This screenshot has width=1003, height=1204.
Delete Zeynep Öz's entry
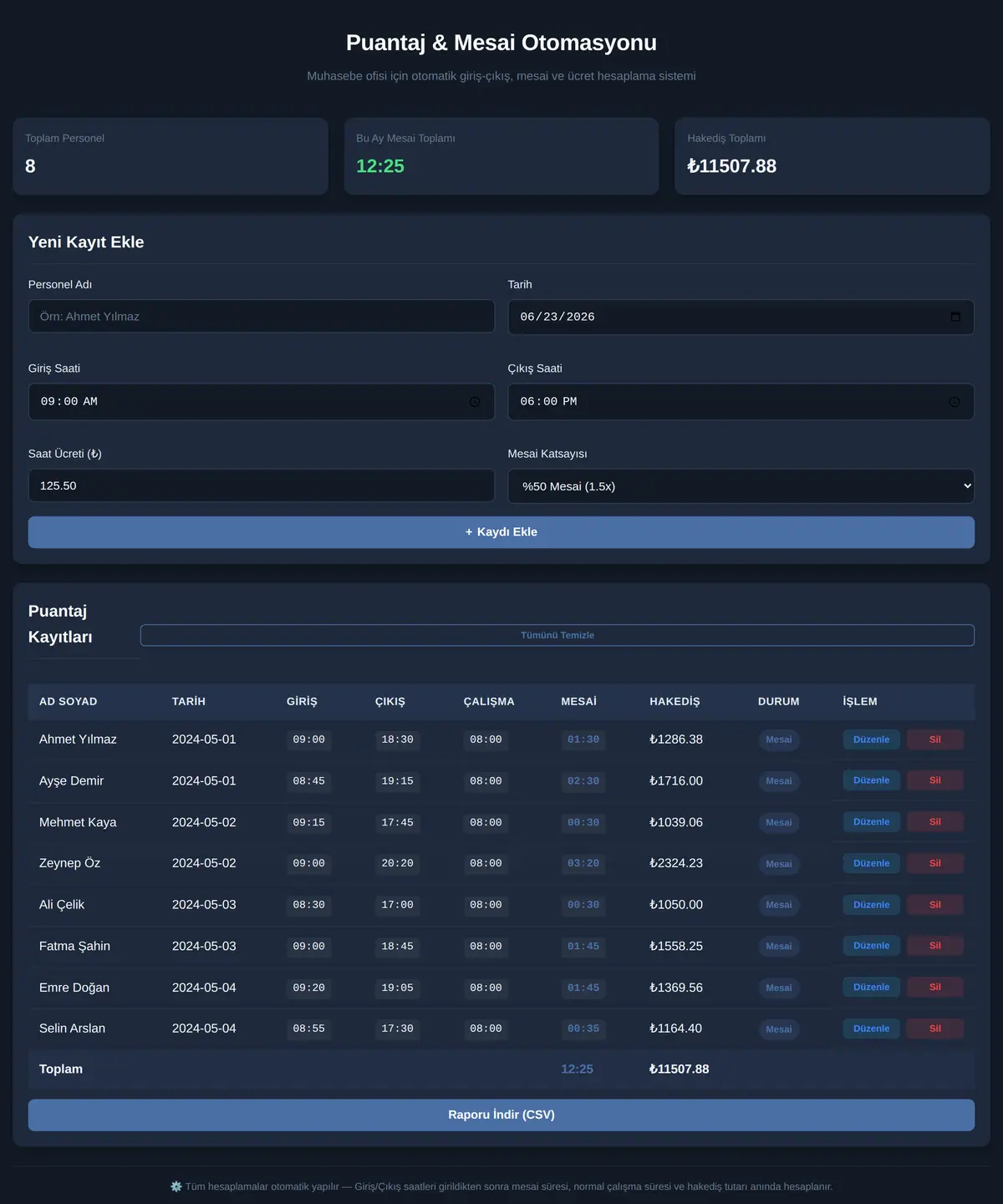click(x=935, y=863)
